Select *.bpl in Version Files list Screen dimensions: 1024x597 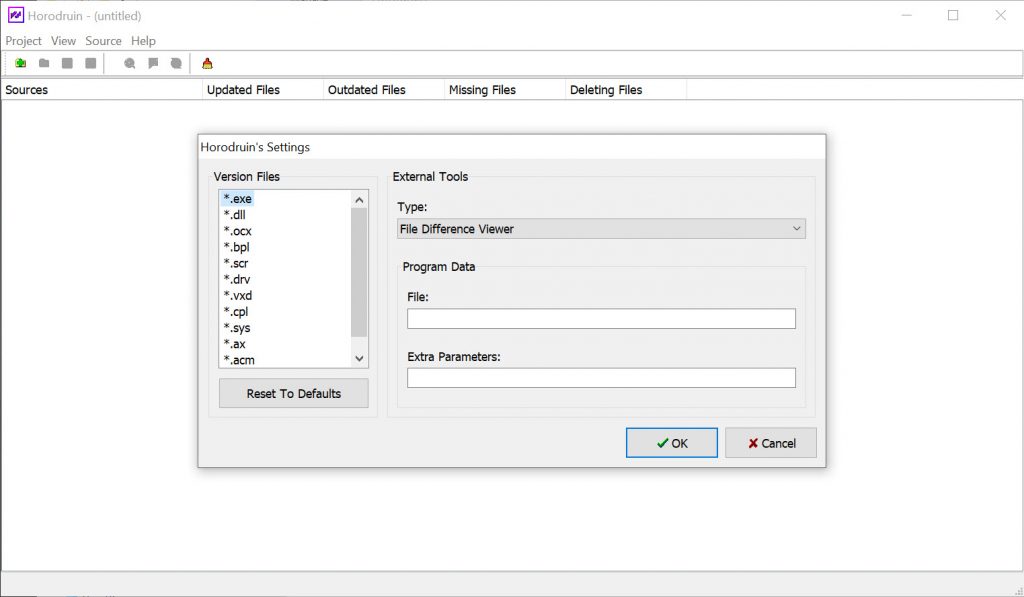pyautogui.click(x=236, y=247)
